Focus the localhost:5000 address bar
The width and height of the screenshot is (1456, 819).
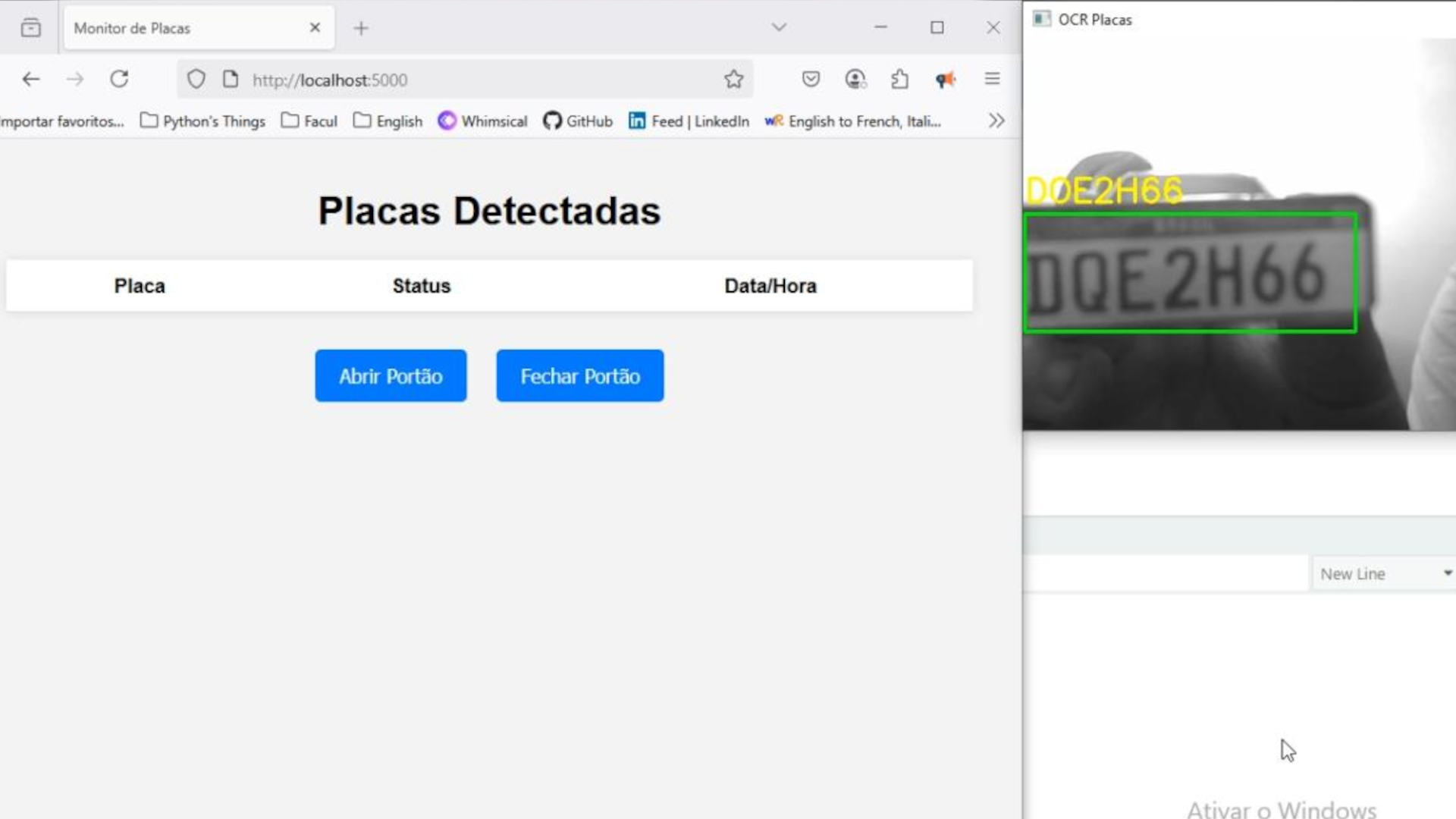click(x=464, y=80)
